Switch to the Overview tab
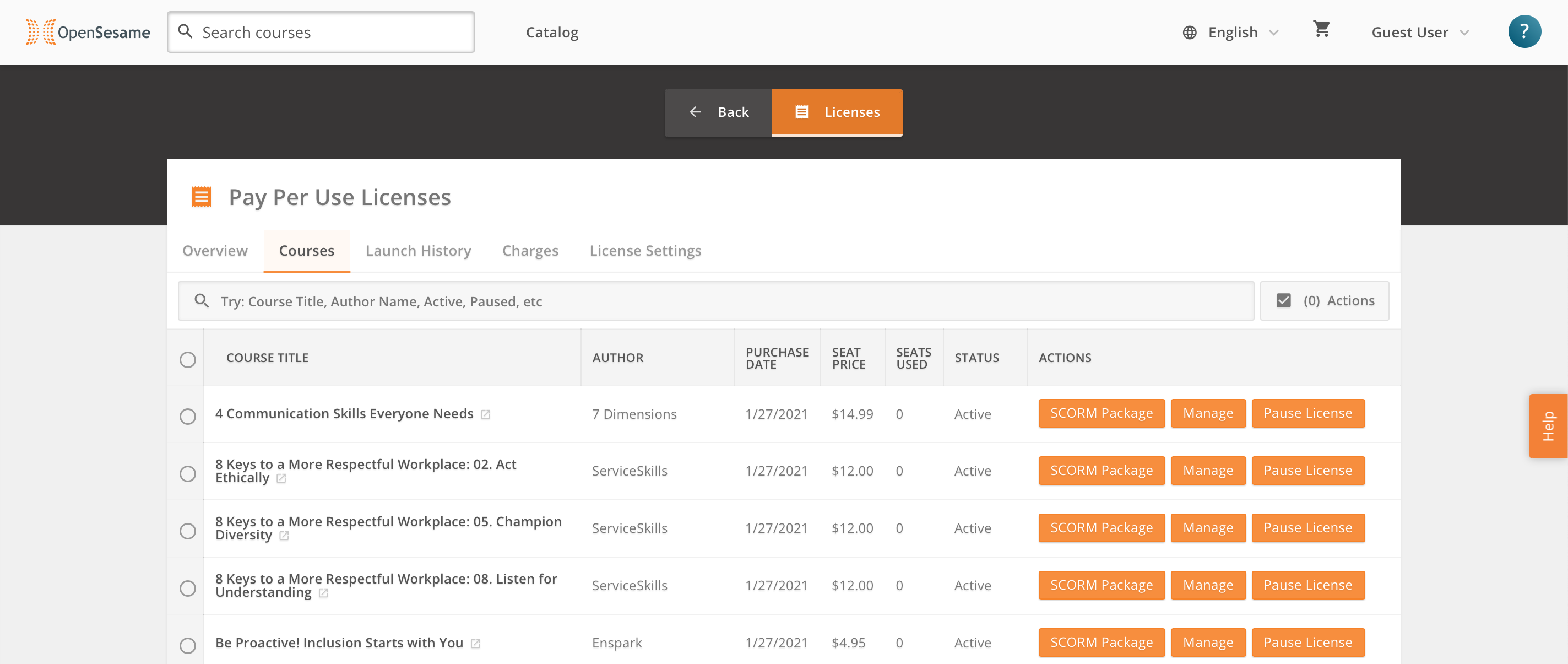The height and width of the screenshot is (664, 1568). tap(215, 251)
